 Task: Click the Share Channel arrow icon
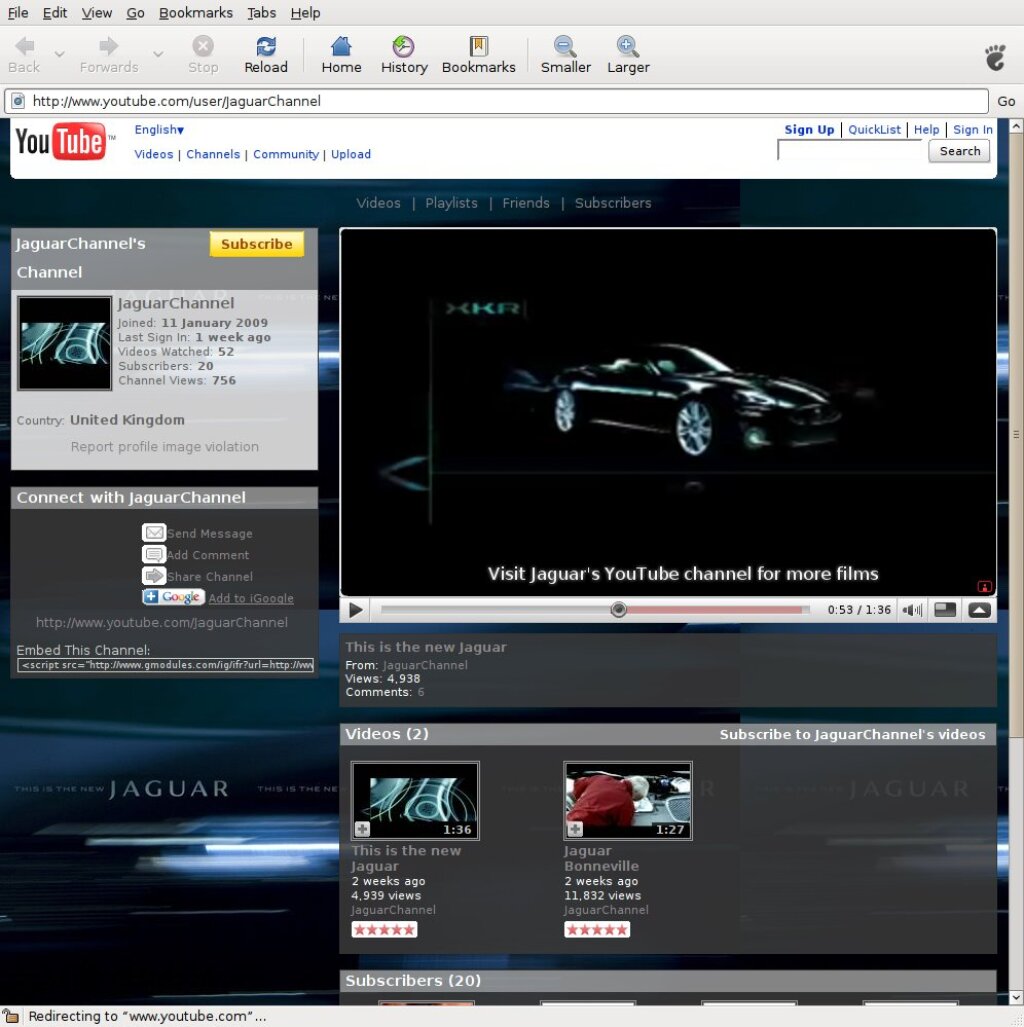(x=153, y=576)
